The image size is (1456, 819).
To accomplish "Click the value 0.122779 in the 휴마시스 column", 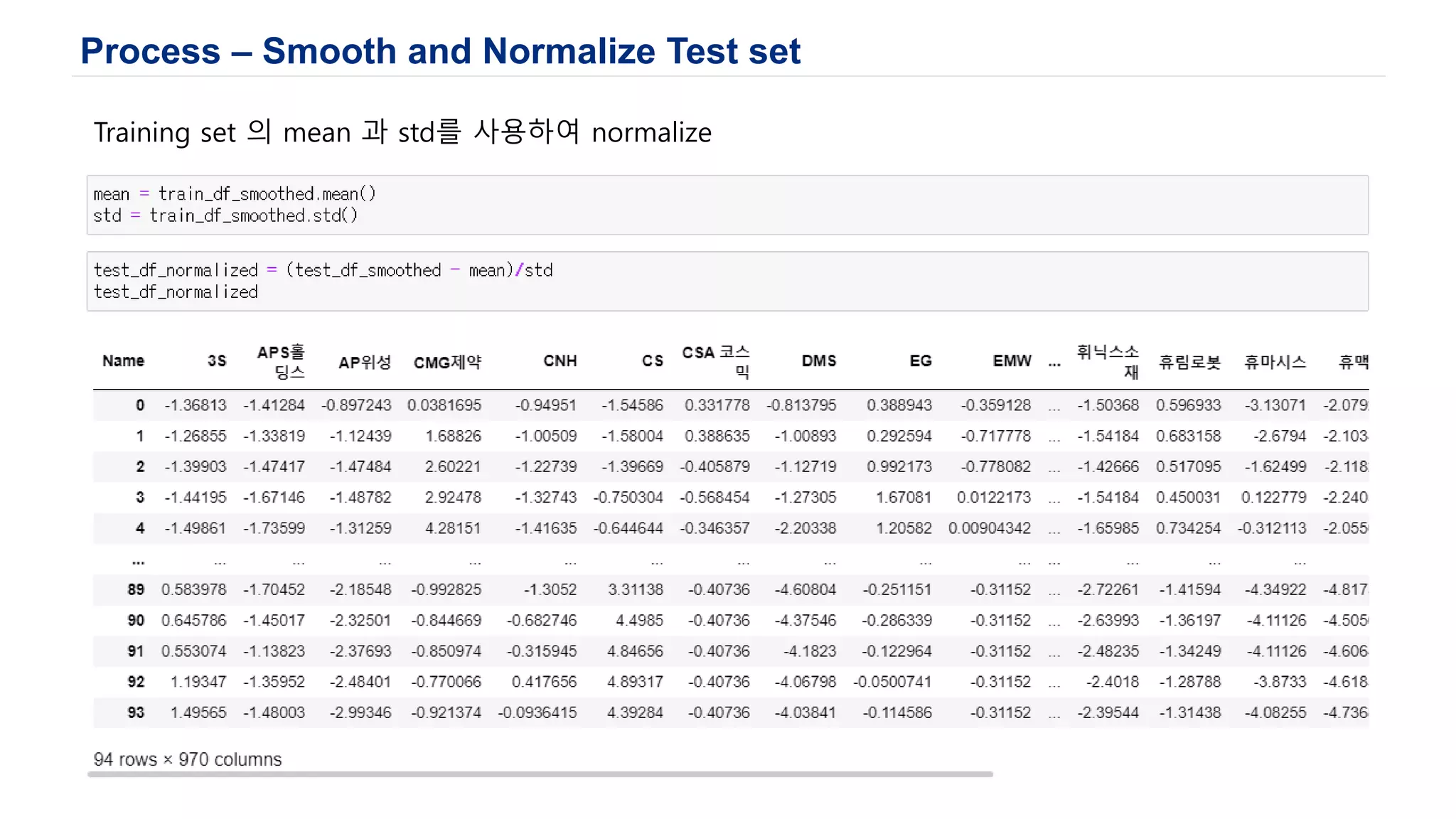I will click(x=1274, y=498).
